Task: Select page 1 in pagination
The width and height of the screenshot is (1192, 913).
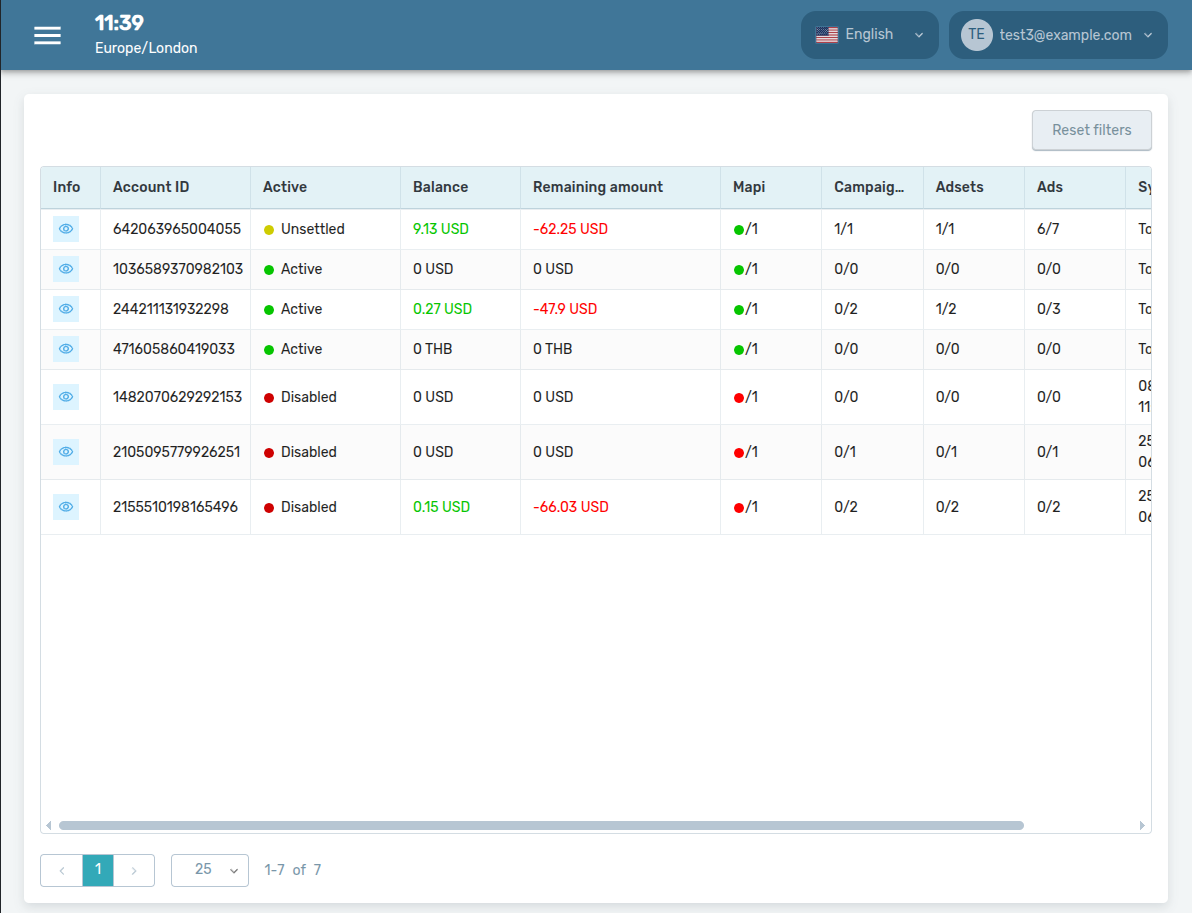Action: [98, 870]
